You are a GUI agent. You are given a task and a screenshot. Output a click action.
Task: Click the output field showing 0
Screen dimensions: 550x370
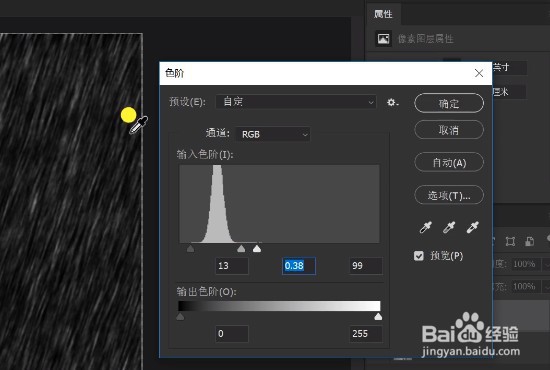[232, 334]
